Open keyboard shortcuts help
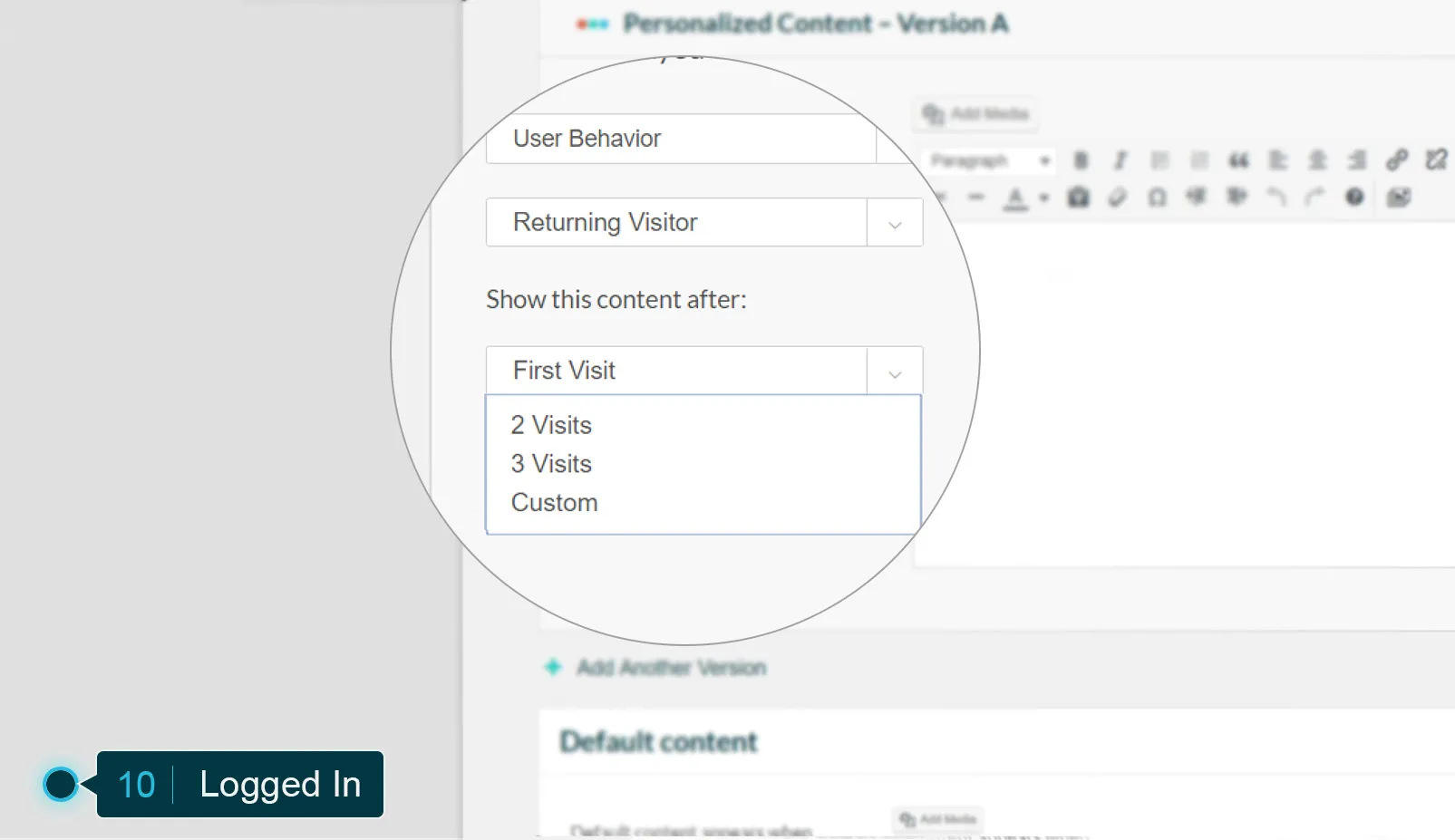1455x840 pixels. point(1353,197)
